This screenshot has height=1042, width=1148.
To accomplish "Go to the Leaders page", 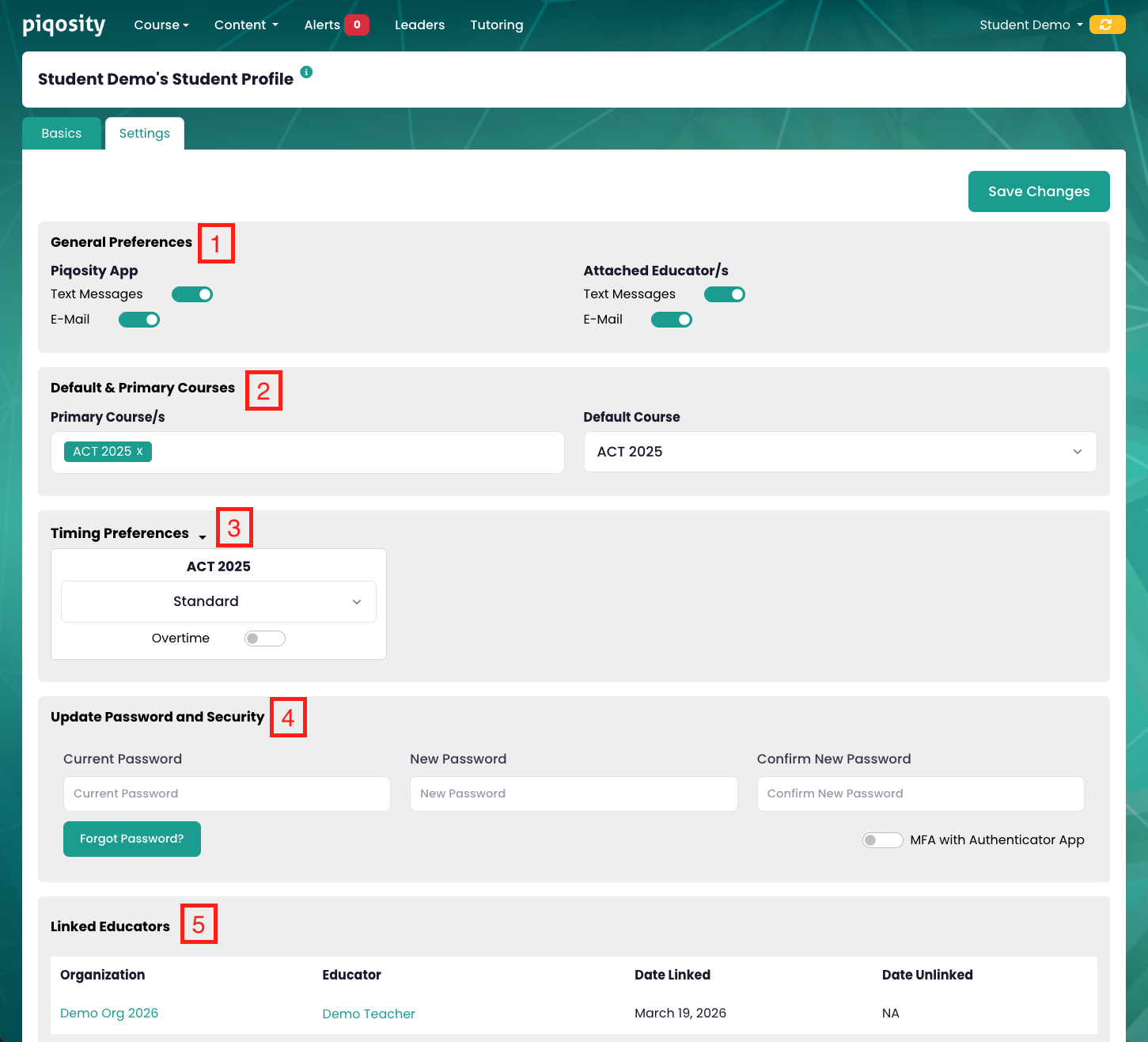I will [419, 25].
